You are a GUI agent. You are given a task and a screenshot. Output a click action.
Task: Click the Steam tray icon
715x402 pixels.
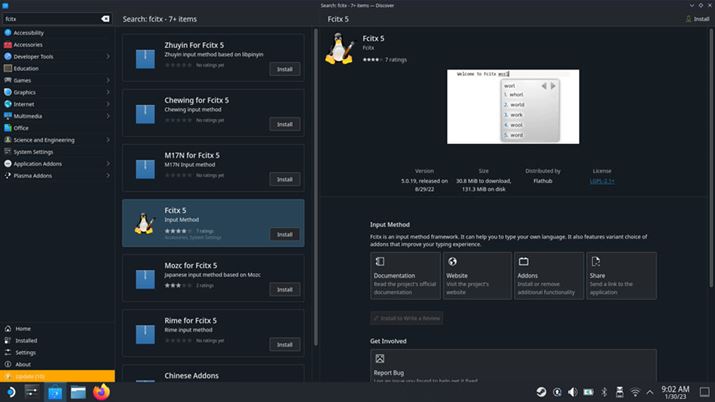point(541,392)
